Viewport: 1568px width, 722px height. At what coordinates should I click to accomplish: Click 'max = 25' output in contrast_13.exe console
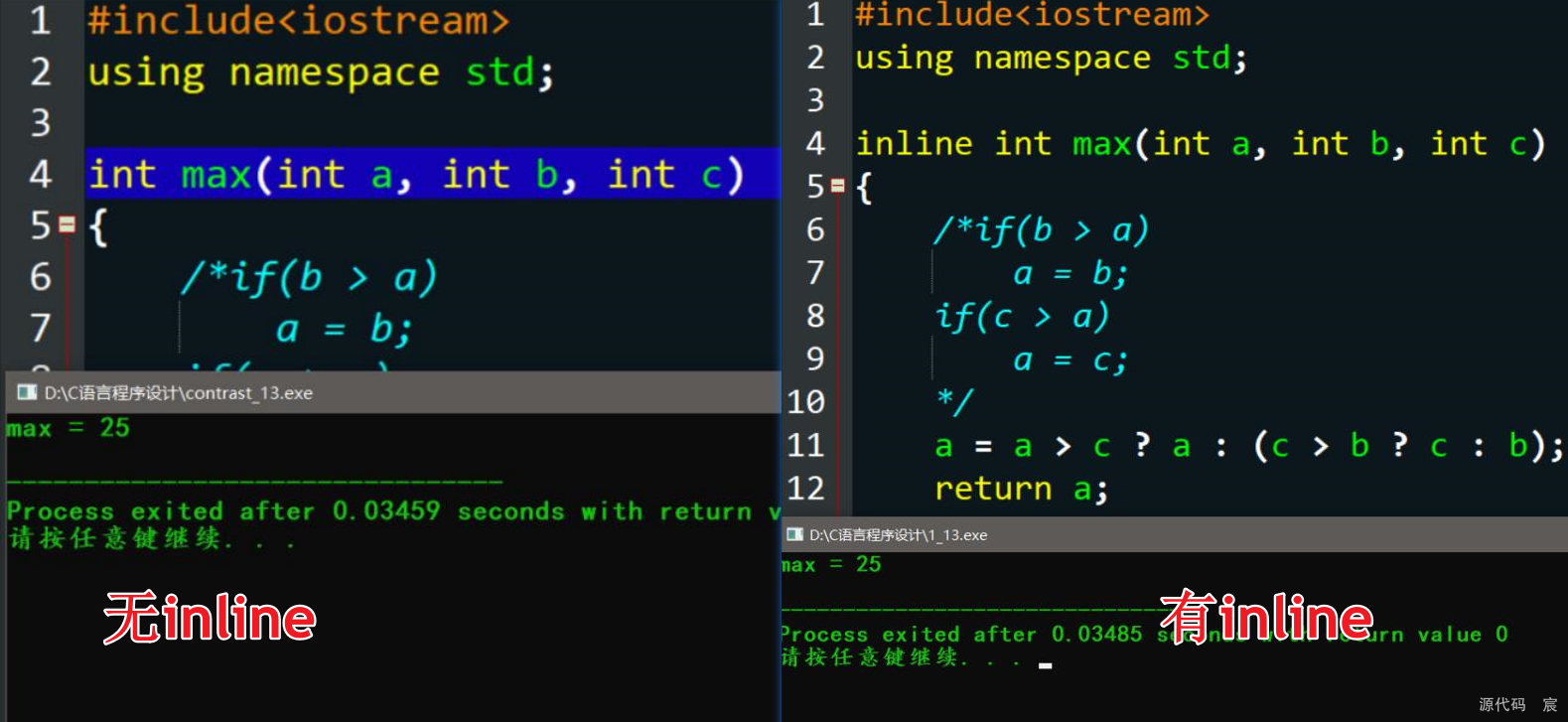pyautogui.click(x=68, y=428)
